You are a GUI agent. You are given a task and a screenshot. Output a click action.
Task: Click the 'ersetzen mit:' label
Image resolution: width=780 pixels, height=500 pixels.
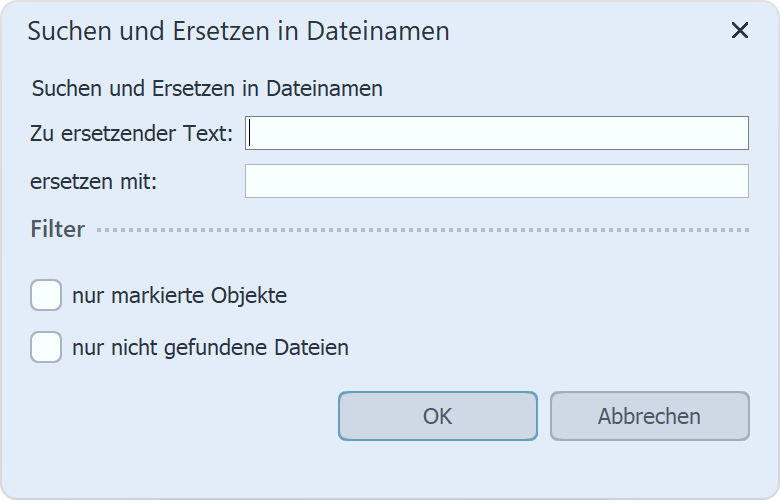point(93,181)
